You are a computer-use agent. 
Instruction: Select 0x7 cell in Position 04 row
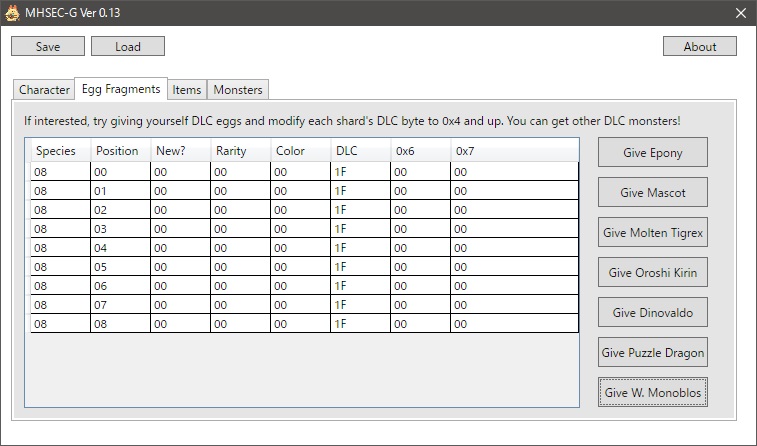click(x=515, y=248)
